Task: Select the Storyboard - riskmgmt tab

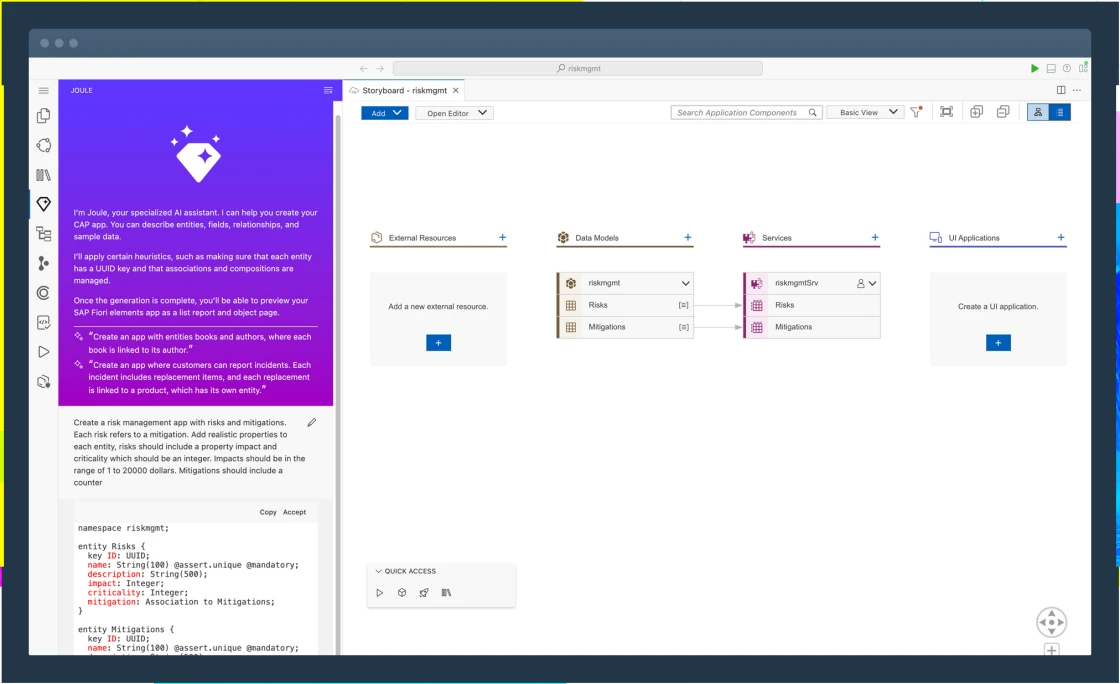Action: tap(404, 91)
